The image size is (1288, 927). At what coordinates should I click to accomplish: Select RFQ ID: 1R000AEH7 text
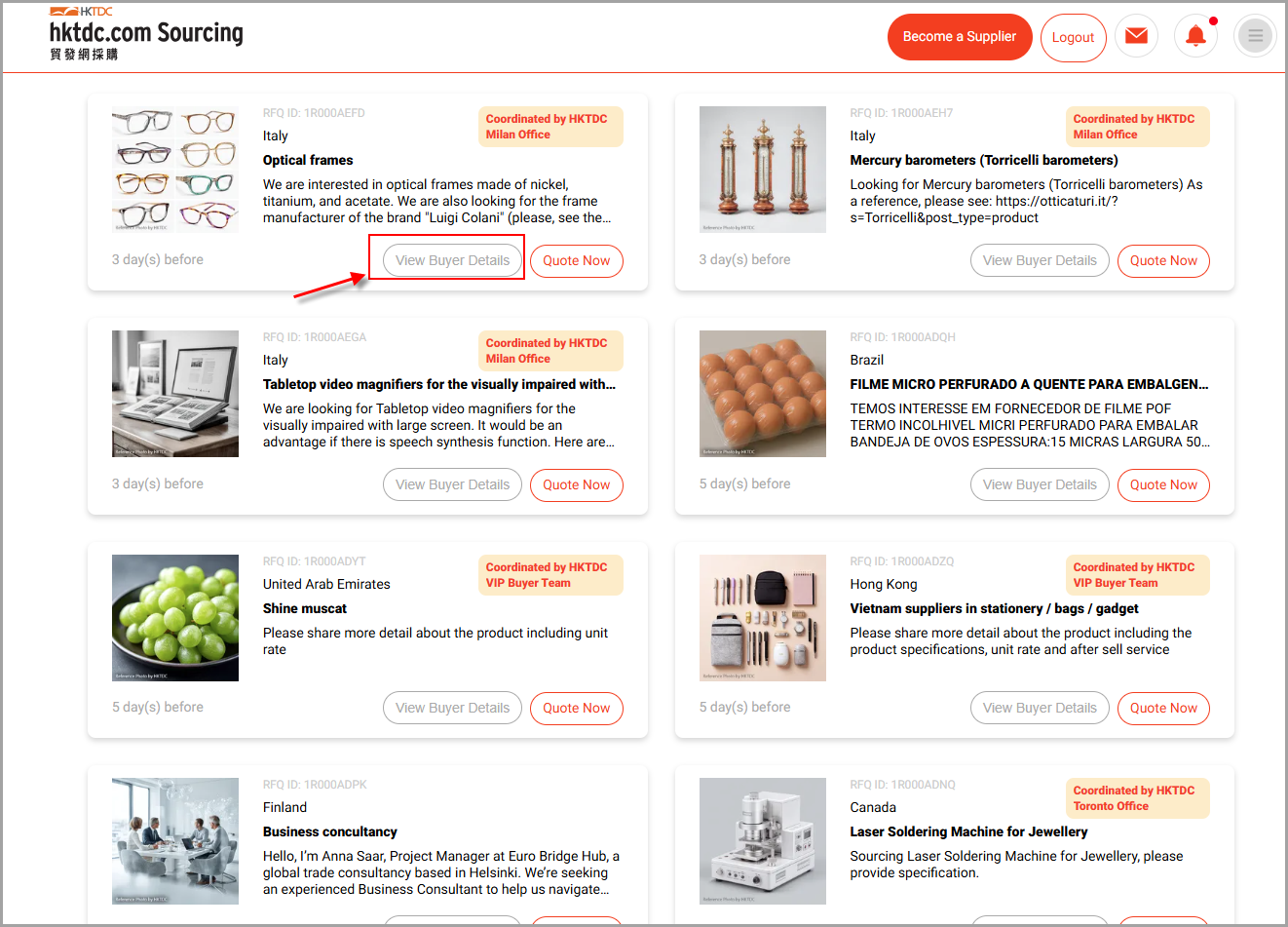901,113
